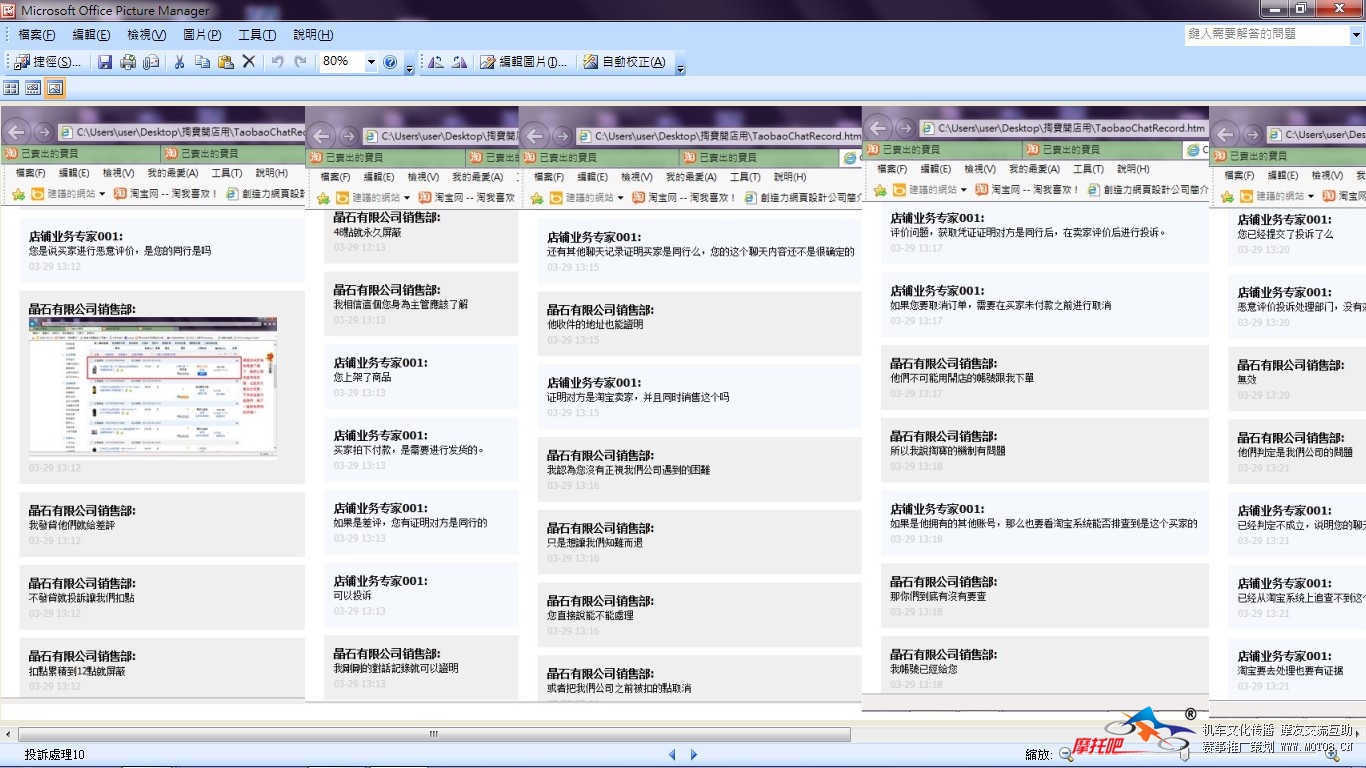Apply 自動校正 auto correct
The height and width of the screenshot is (768, 1366).
point(625,62)
